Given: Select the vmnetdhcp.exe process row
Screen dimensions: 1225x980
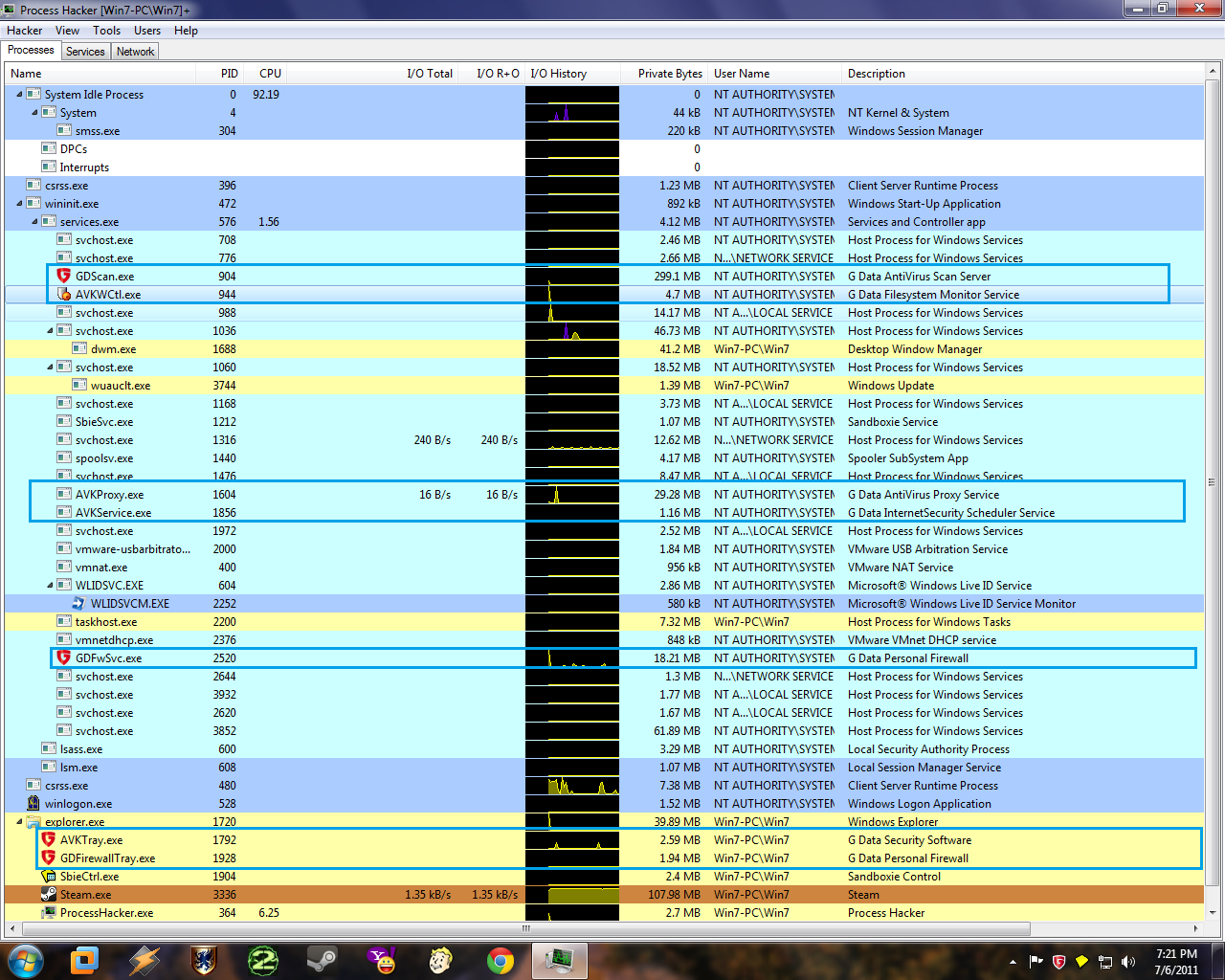Looking at the screenshot, I should pos(605,639).
